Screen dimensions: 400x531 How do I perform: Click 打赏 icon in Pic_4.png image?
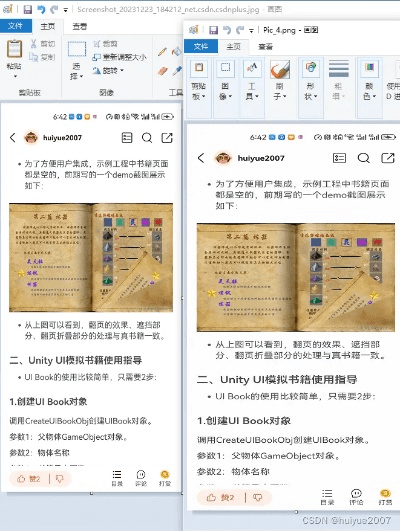(385, 497)
